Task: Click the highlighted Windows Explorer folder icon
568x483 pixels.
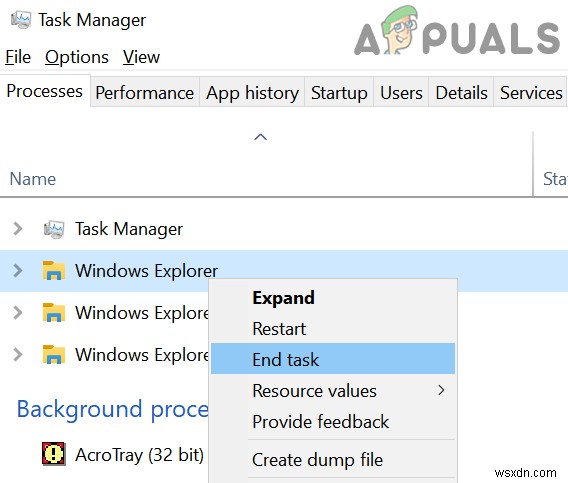Action: [54, 271]
